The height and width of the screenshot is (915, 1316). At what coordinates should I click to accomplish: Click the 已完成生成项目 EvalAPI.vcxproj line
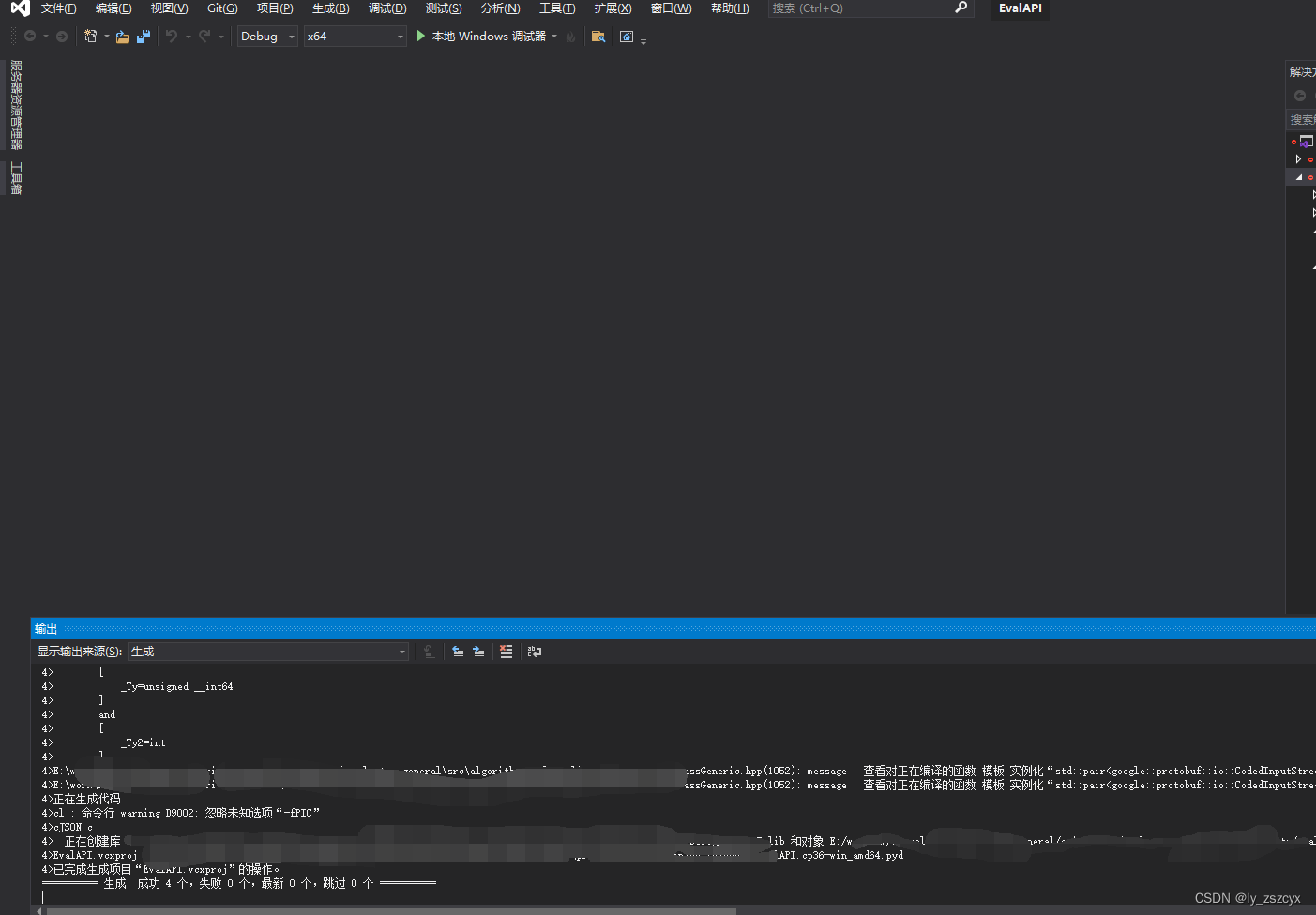(160, 870)
